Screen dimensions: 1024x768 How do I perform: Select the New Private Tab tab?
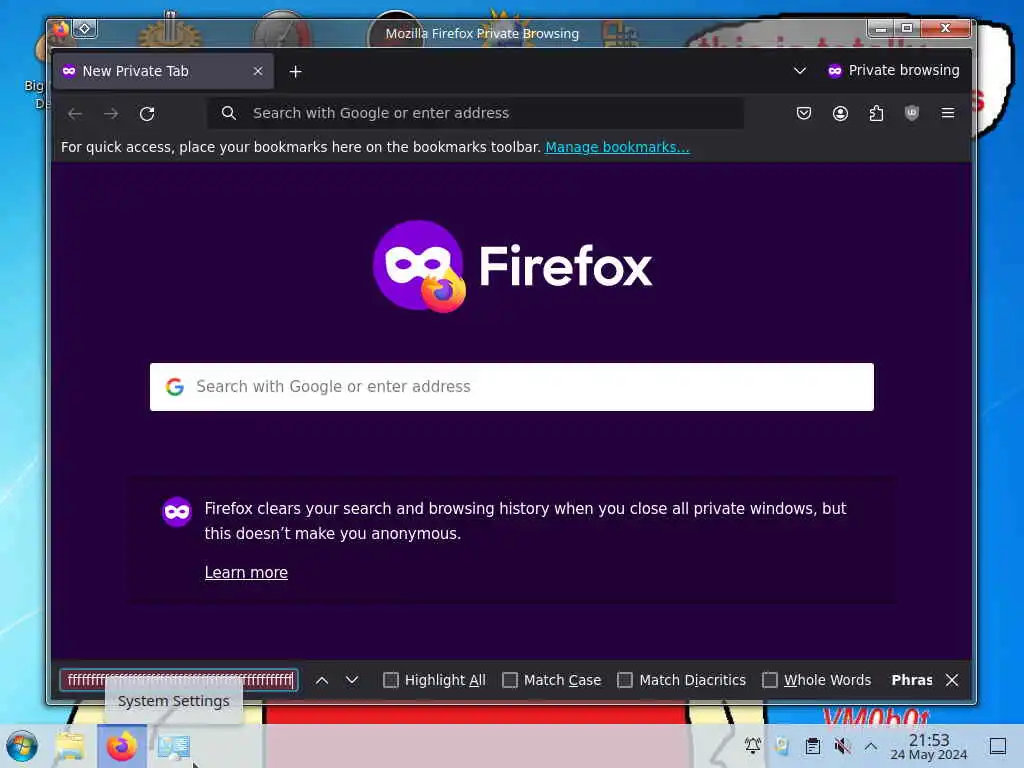pyautogui.click(x=163, y=71)
